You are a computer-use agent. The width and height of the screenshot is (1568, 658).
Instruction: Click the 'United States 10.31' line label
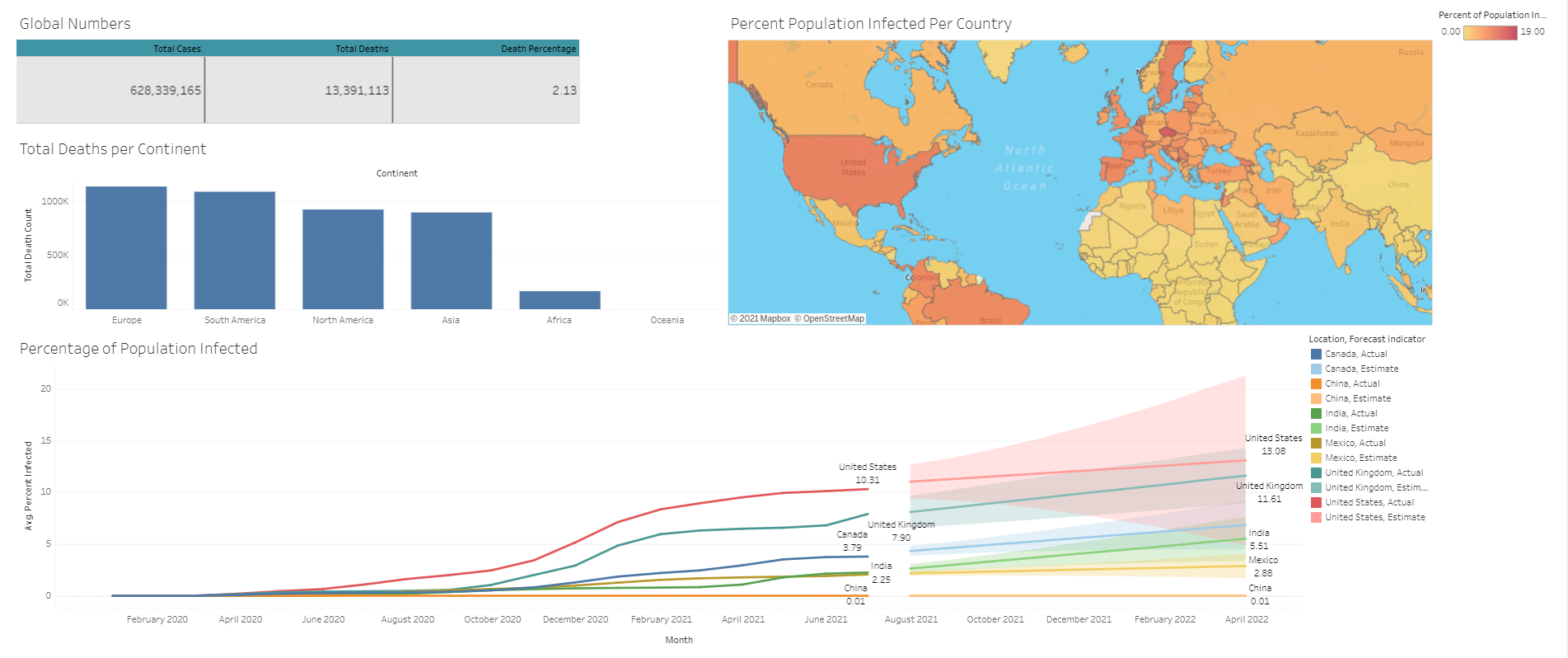point(868,474)
